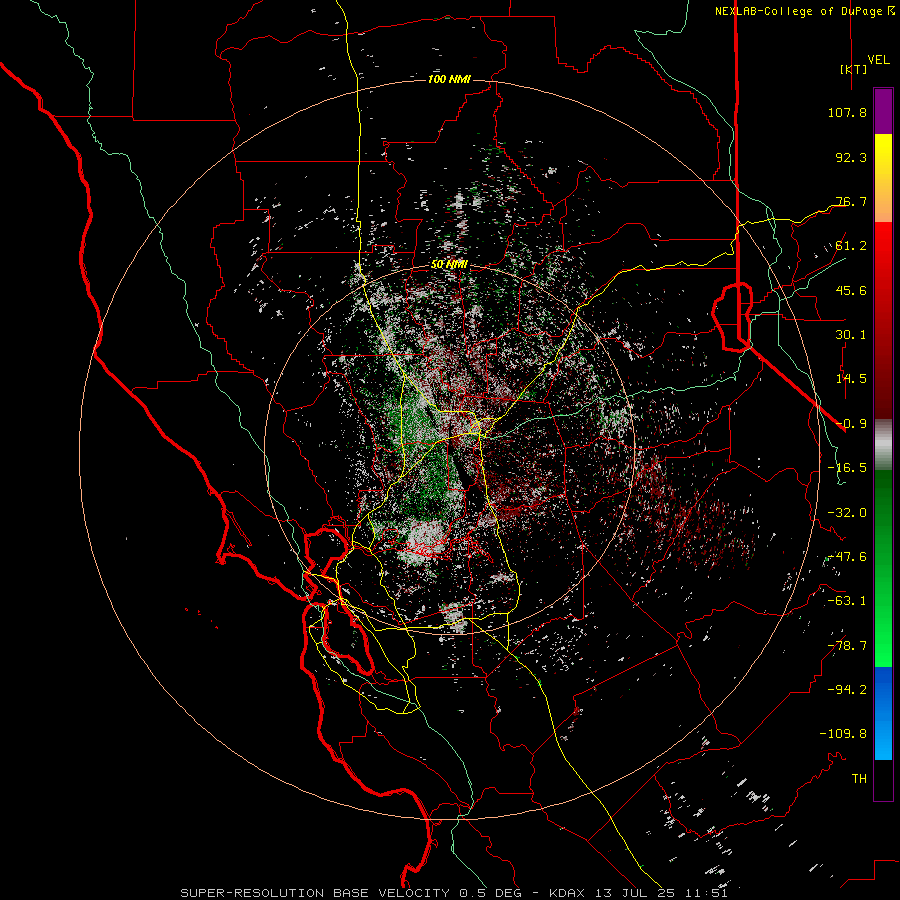Click the -16.5 velocity scale value
This screenshot has height=900, width=900.
[847, 468]
